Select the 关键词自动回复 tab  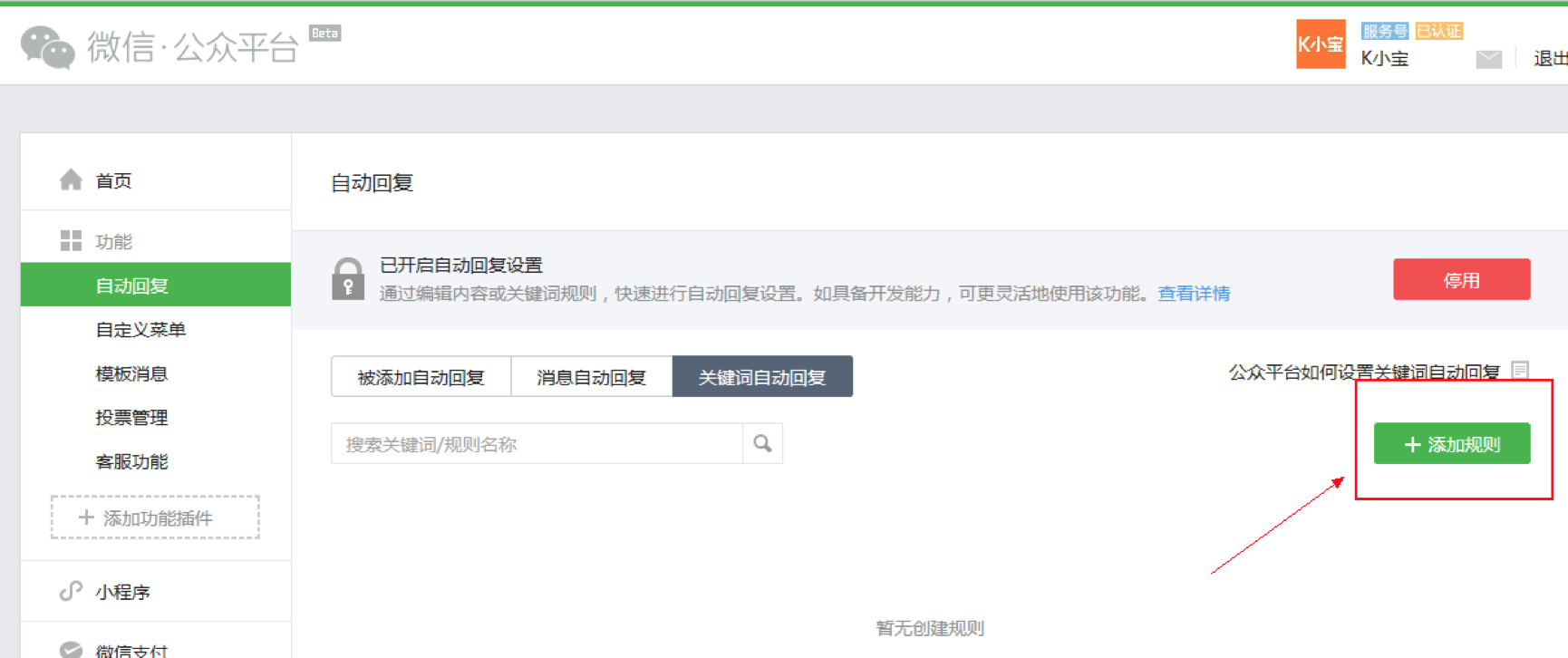[x=762, y=376]
